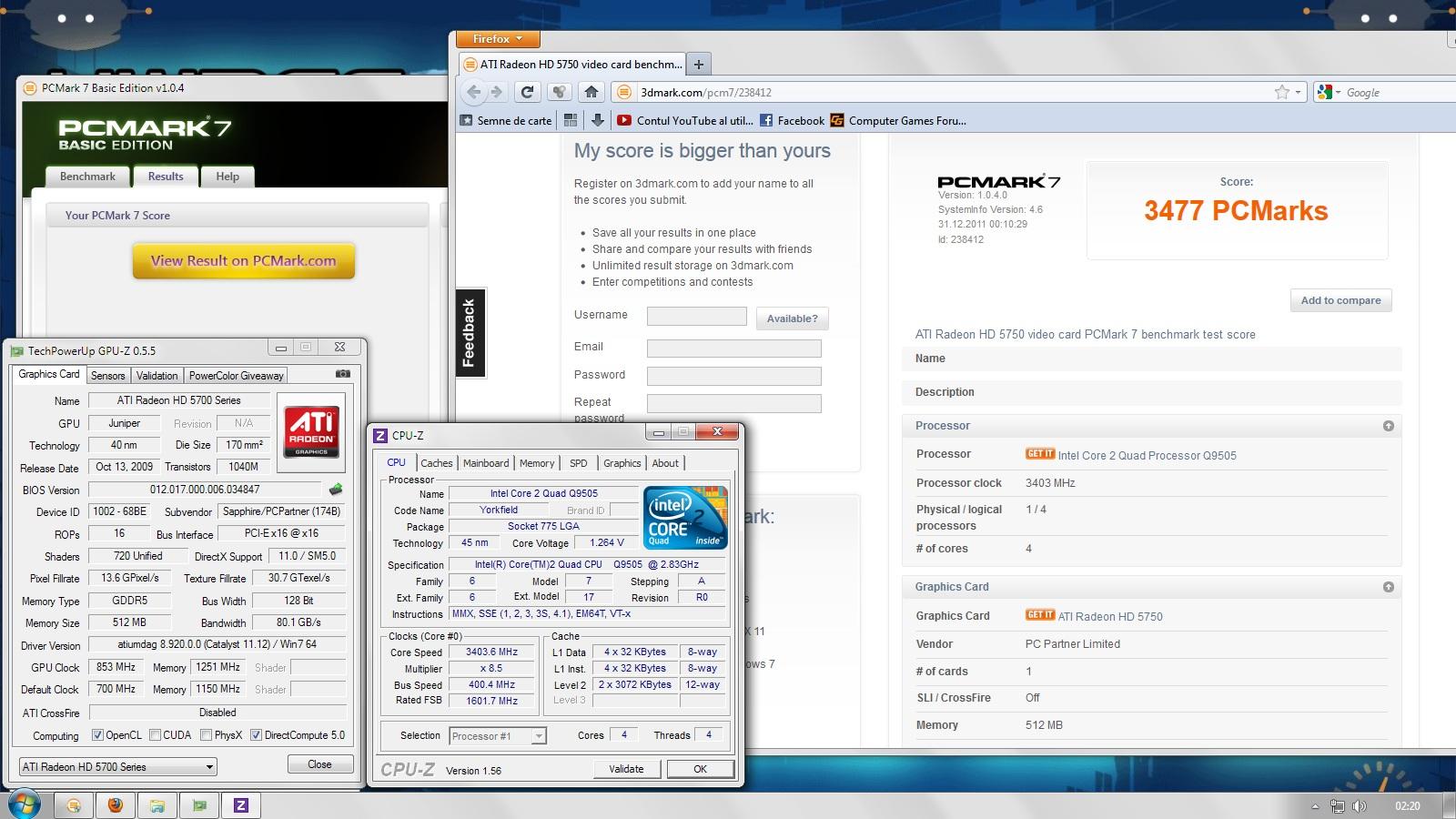Open the CPU-Z Processor #1 selection dropdown
The image size is (1456, 819).
497,736
